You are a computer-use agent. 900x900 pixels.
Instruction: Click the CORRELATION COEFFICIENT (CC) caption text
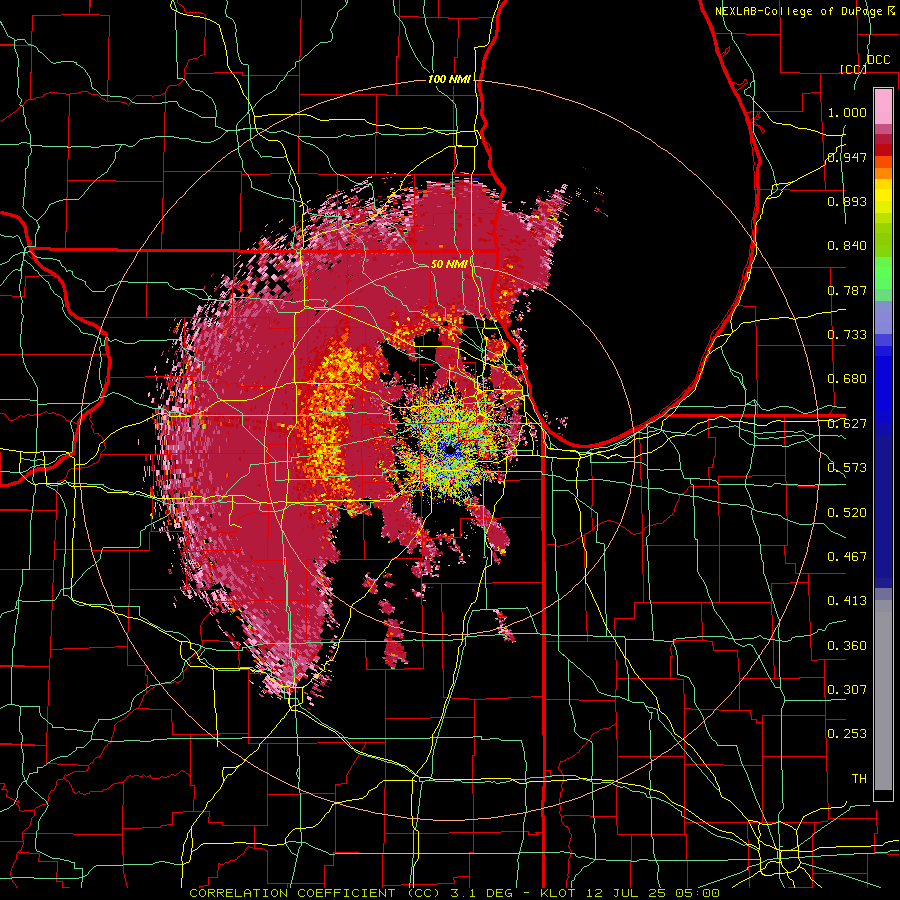pyautogui.click(x=314, y=893)
